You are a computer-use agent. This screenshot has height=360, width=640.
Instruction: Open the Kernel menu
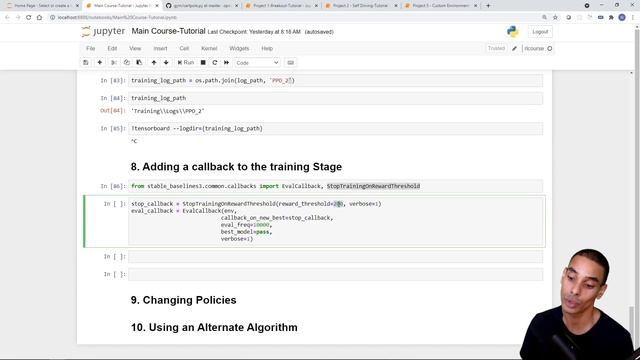point(209,48)
